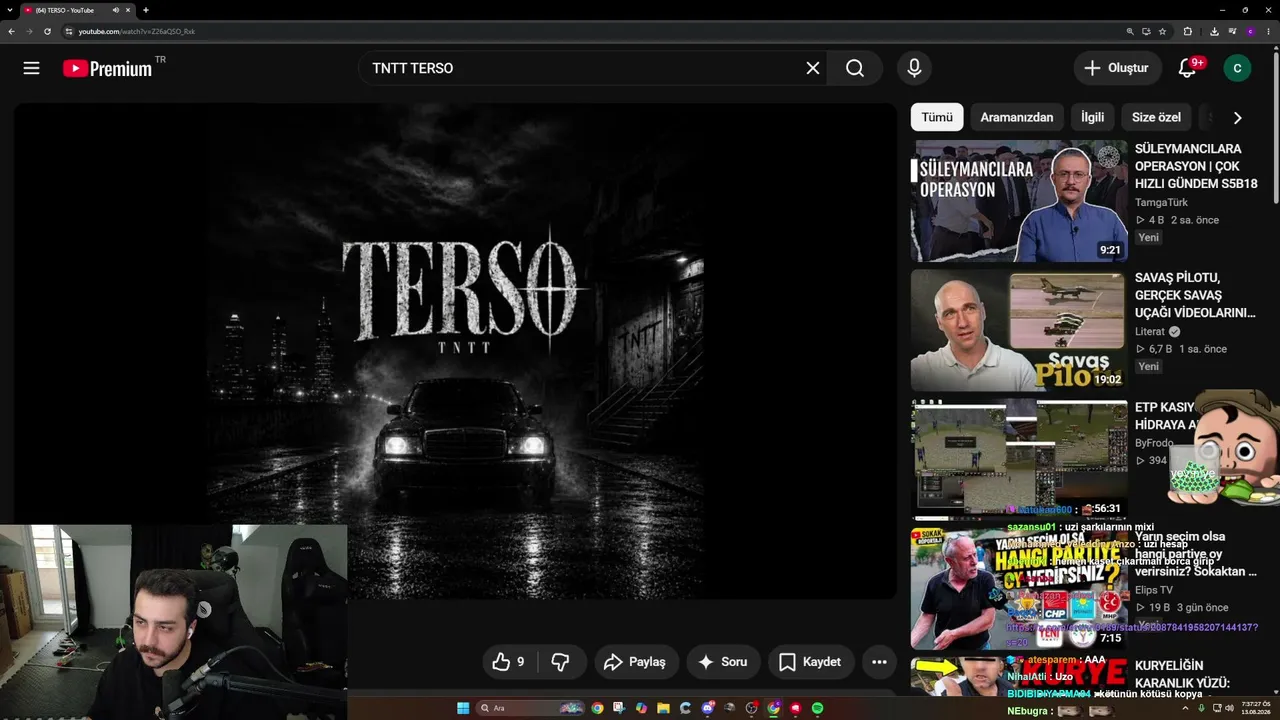Open YouTube notifications bell
1280x720 pixels.
click(1187, 68)
